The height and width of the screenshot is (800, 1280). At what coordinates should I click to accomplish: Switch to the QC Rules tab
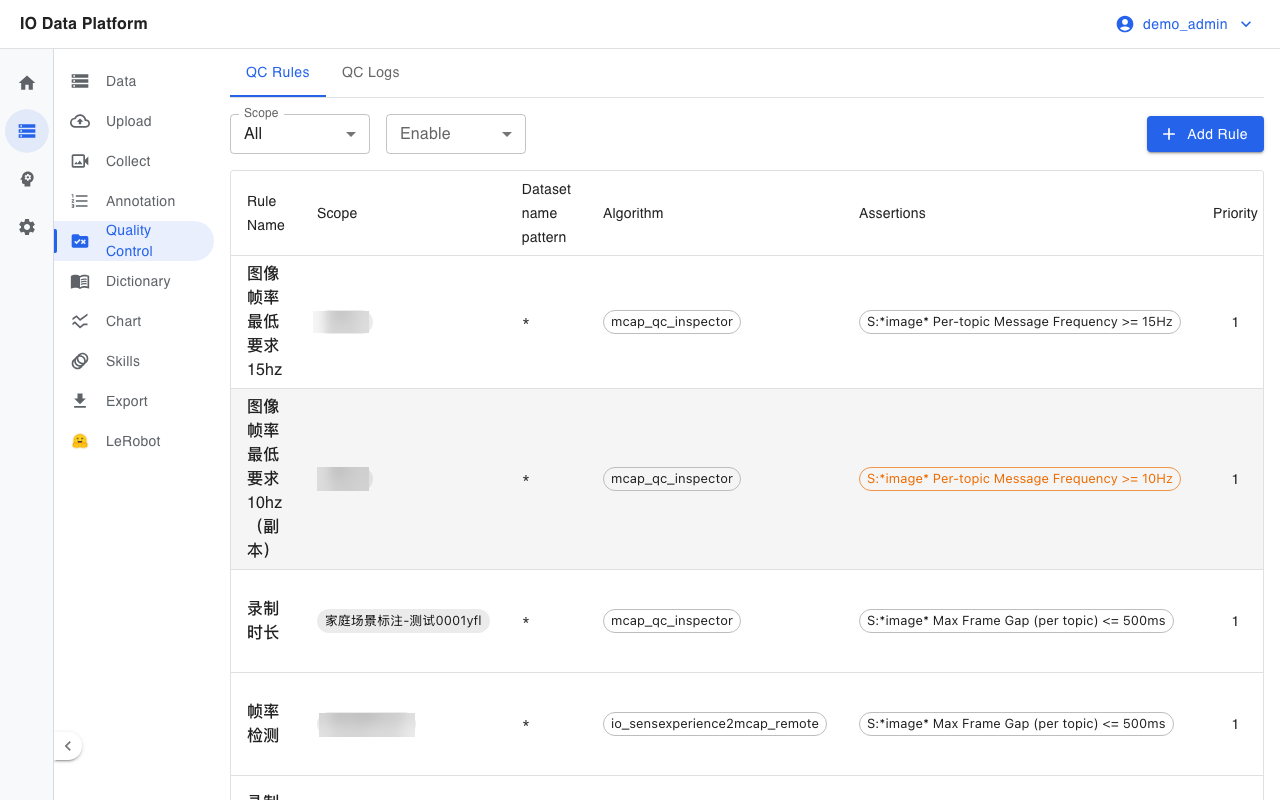tap(278, 72)
